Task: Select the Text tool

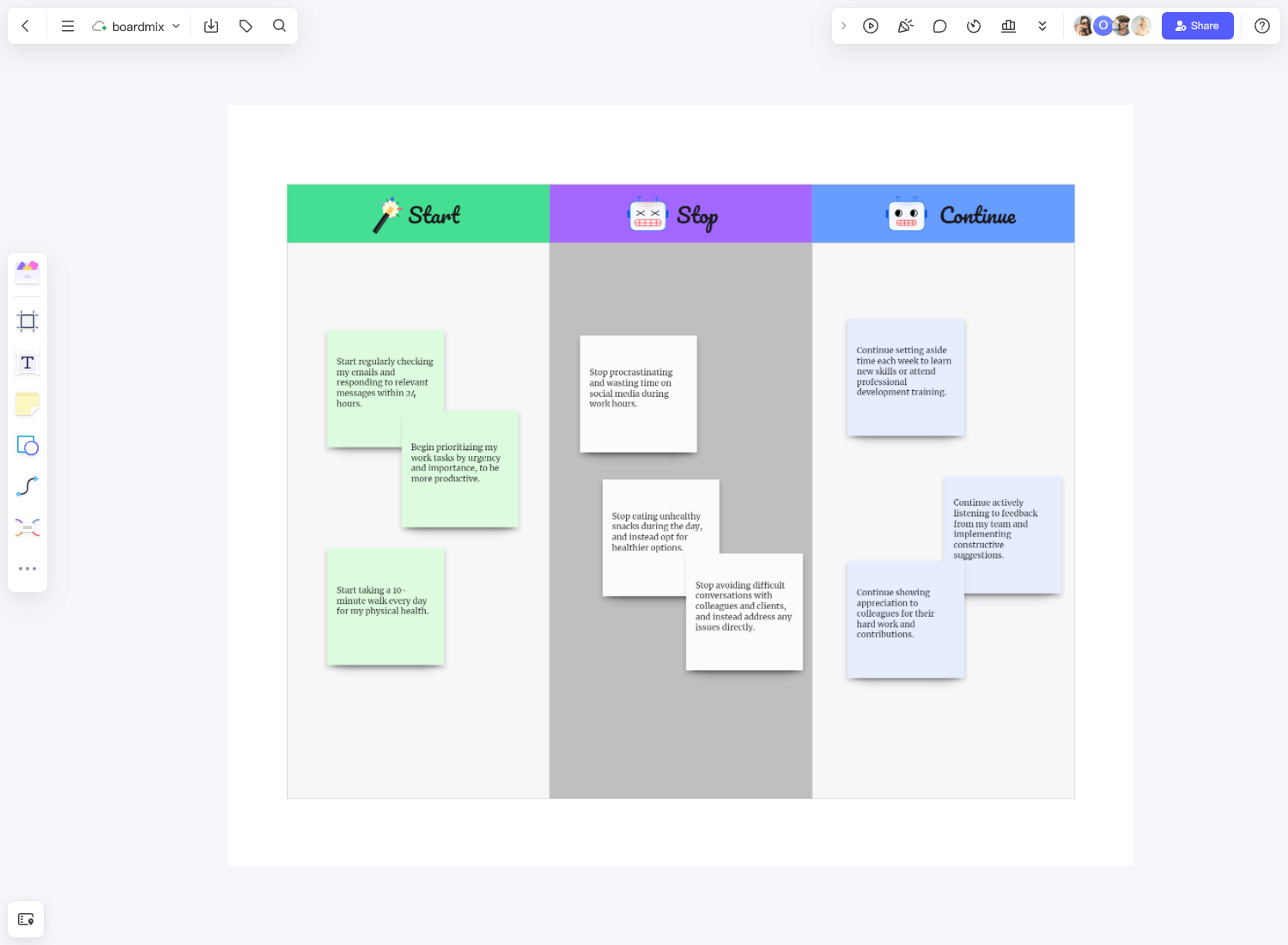Action: tap(27, 363)
